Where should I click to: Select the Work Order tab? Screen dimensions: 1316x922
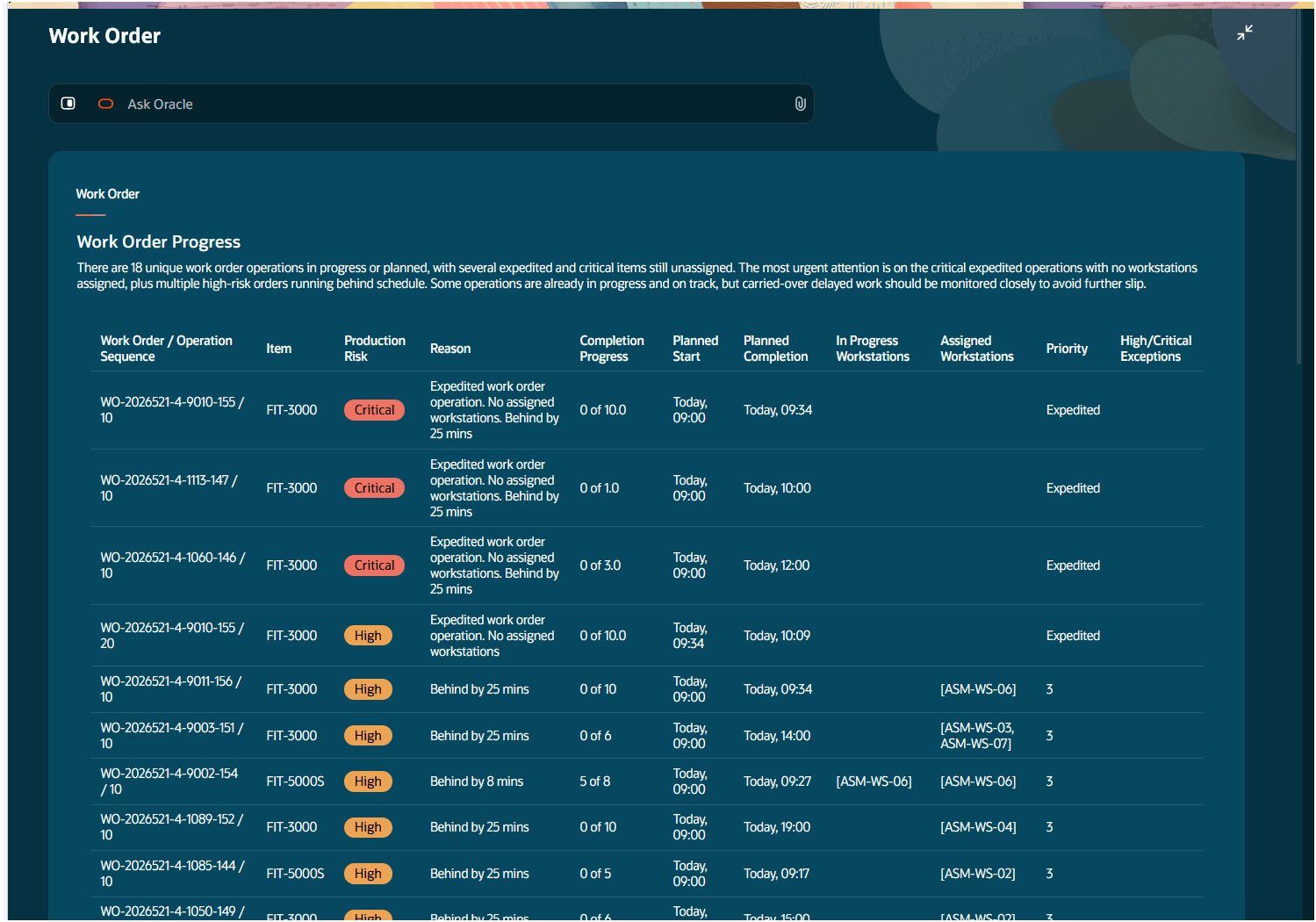(107, 194)
